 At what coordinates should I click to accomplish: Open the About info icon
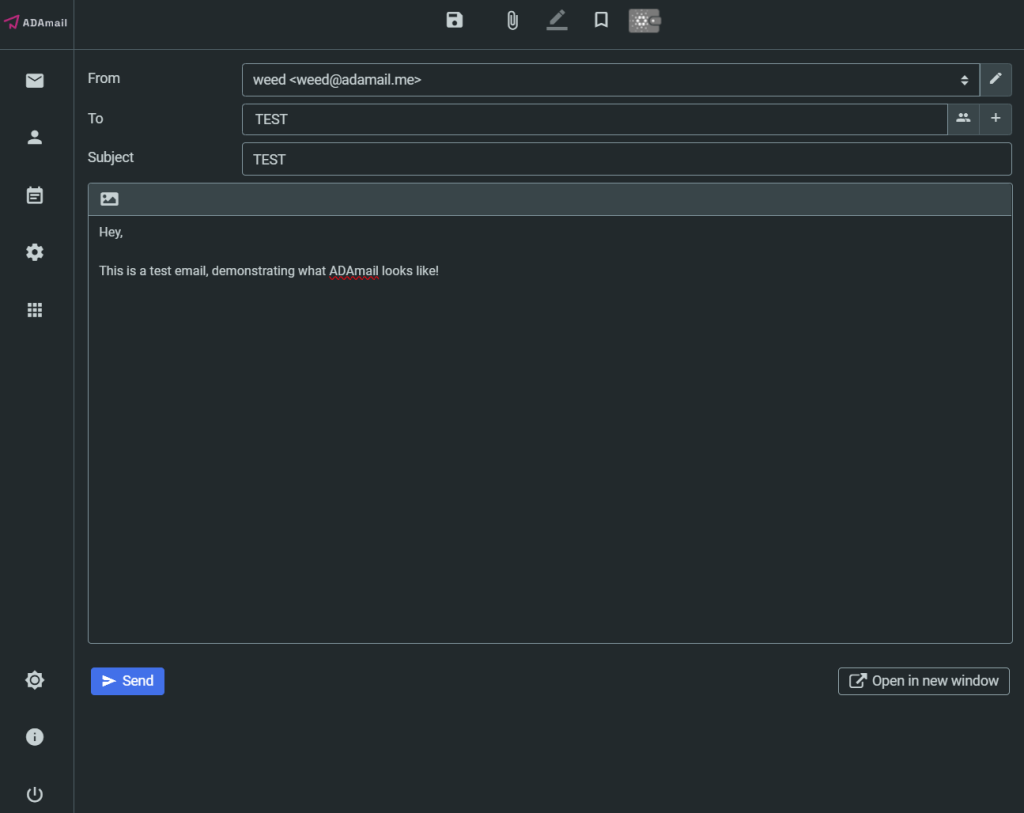pyautogui.click(x=35, y=737)
